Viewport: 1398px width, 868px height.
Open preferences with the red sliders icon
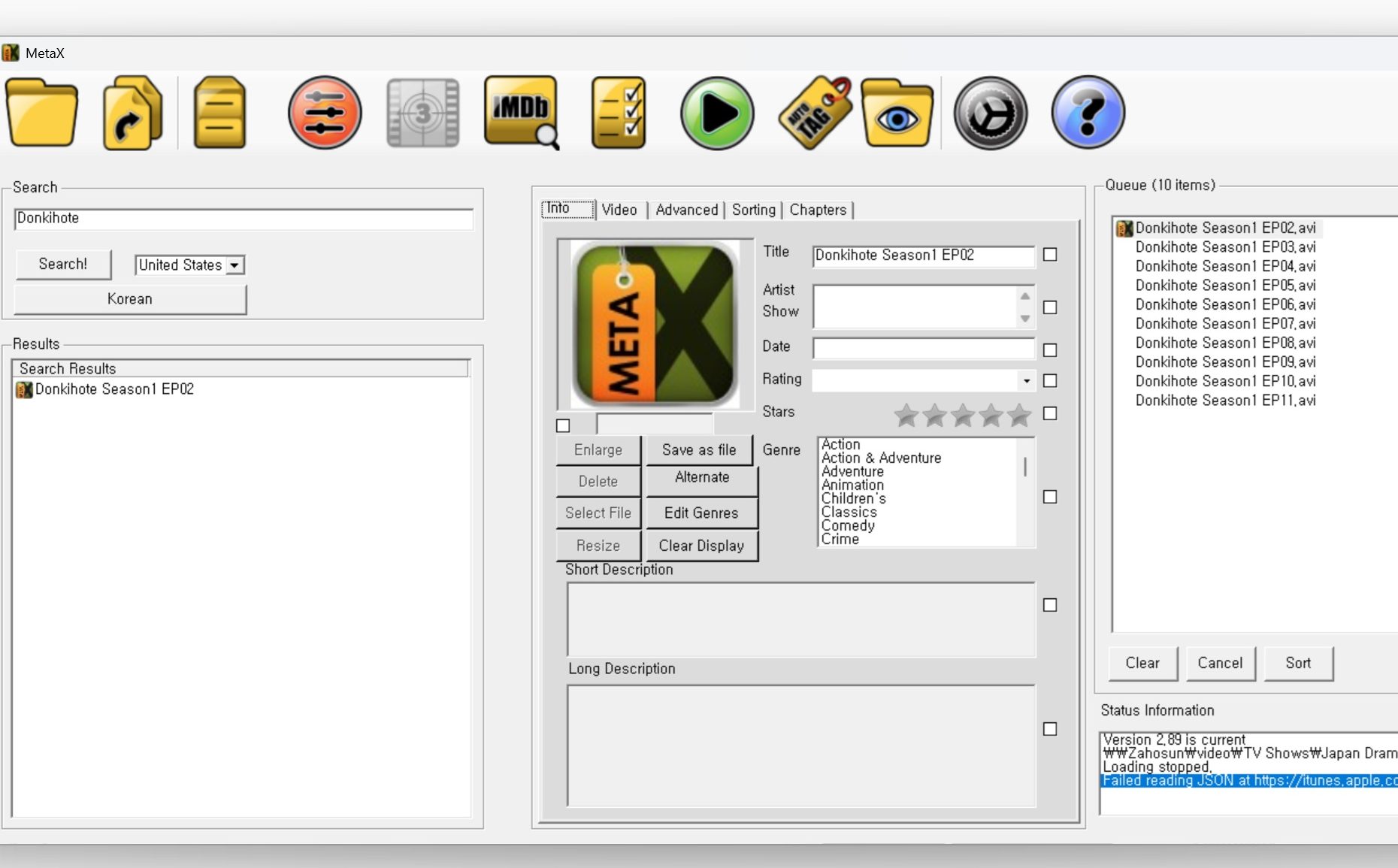point(325,113)
